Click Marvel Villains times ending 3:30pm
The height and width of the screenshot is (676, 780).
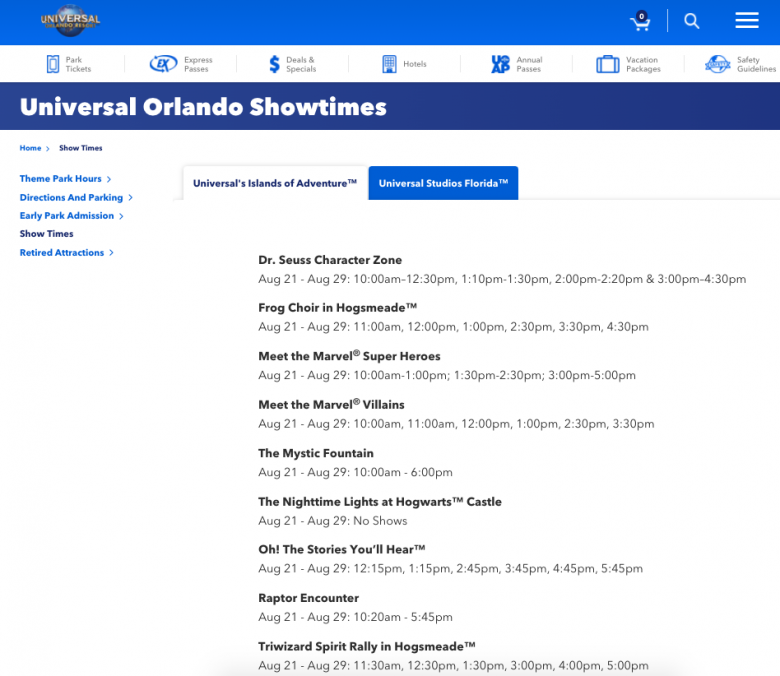click(x=456, y=424)
